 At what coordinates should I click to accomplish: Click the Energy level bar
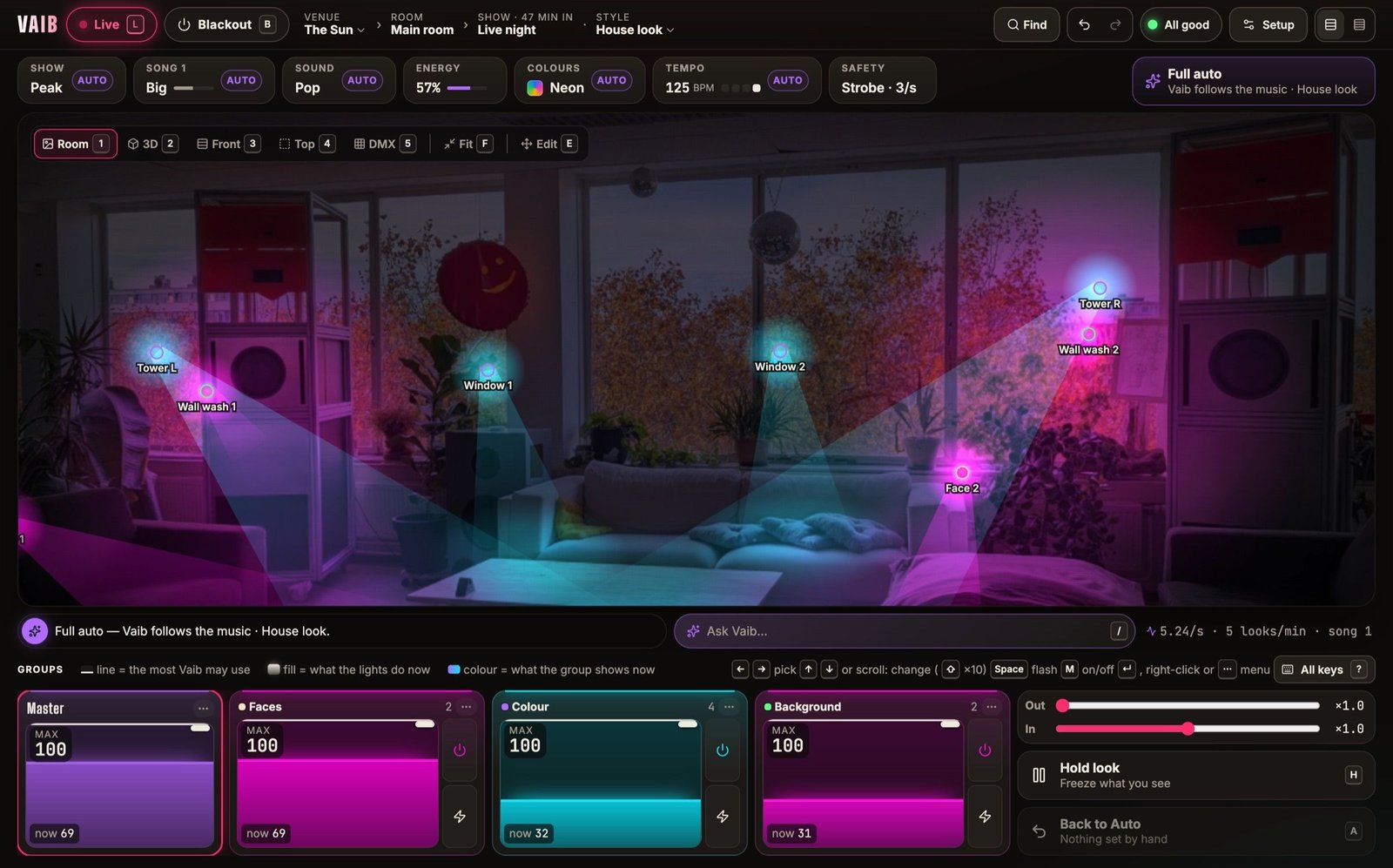467,88
